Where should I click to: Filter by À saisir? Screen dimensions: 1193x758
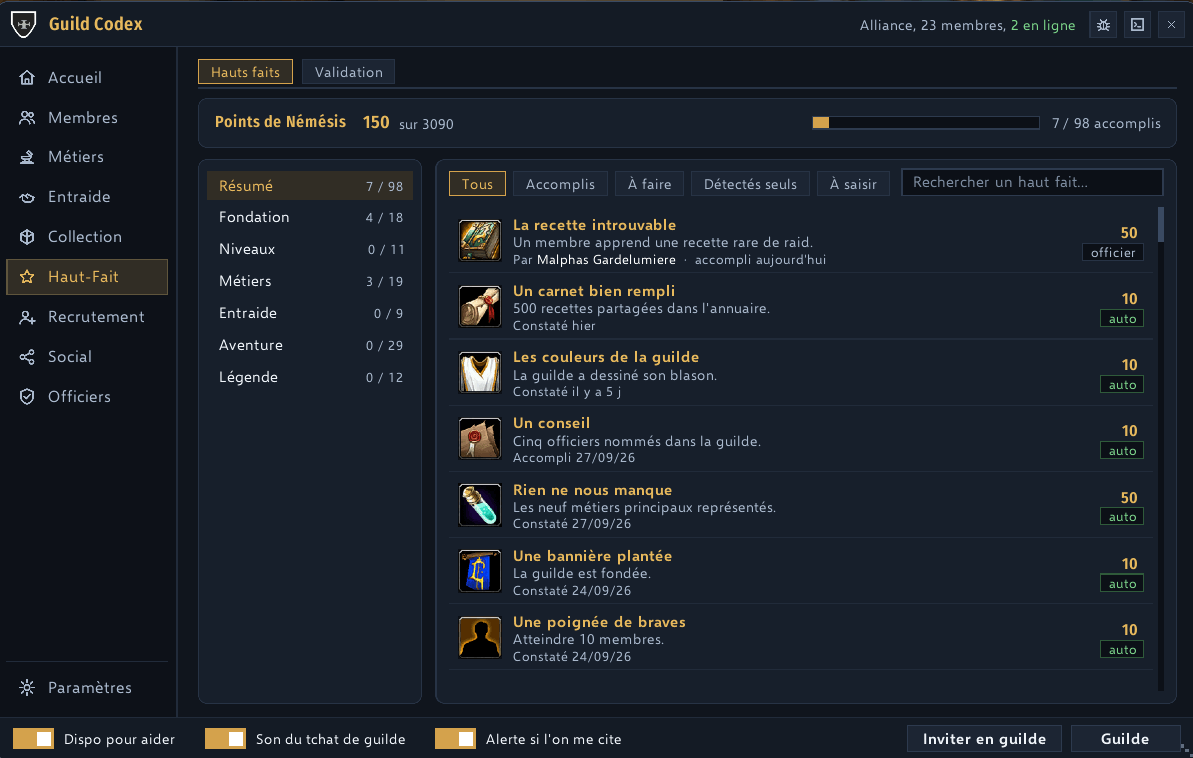(x=853, y=184)
